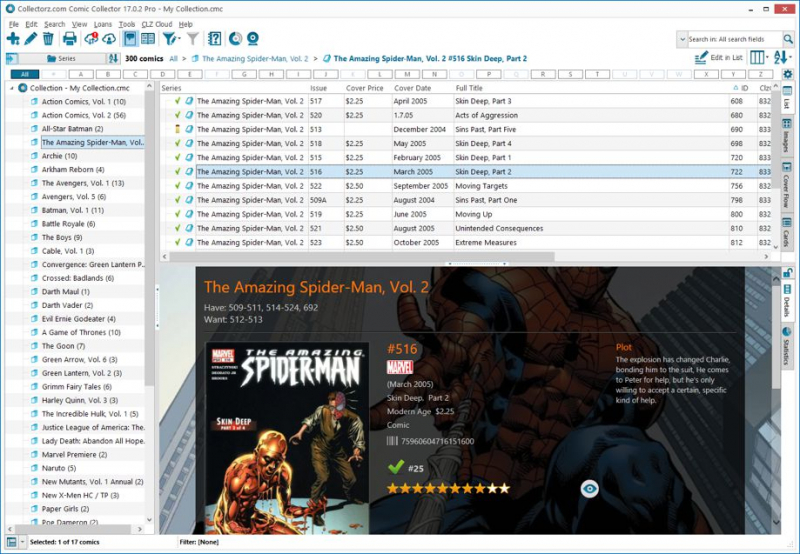The width and height of the screenshot is (800, 554).
Task: Select the Moving Targets list row
Action: pos(466,186)
